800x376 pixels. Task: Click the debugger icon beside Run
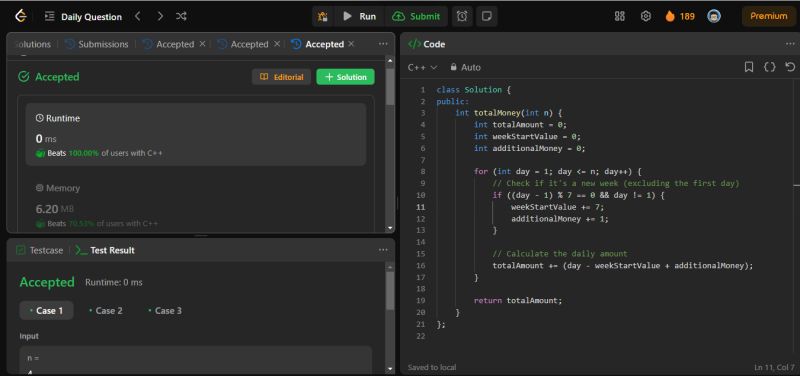pos(322,16)
